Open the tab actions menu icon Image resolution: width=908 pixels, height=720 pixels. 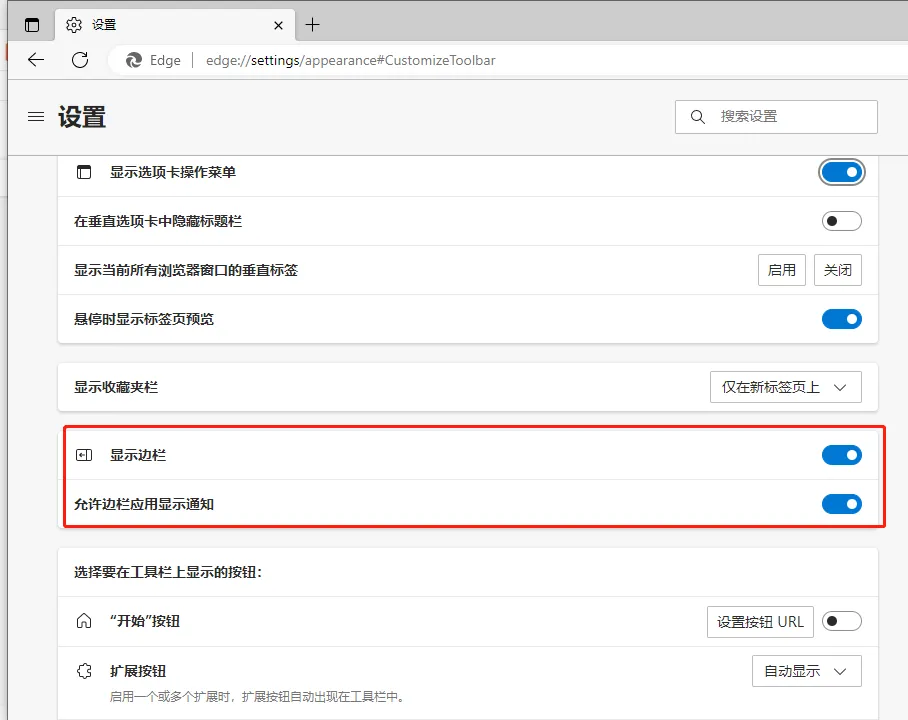(31, 24)
